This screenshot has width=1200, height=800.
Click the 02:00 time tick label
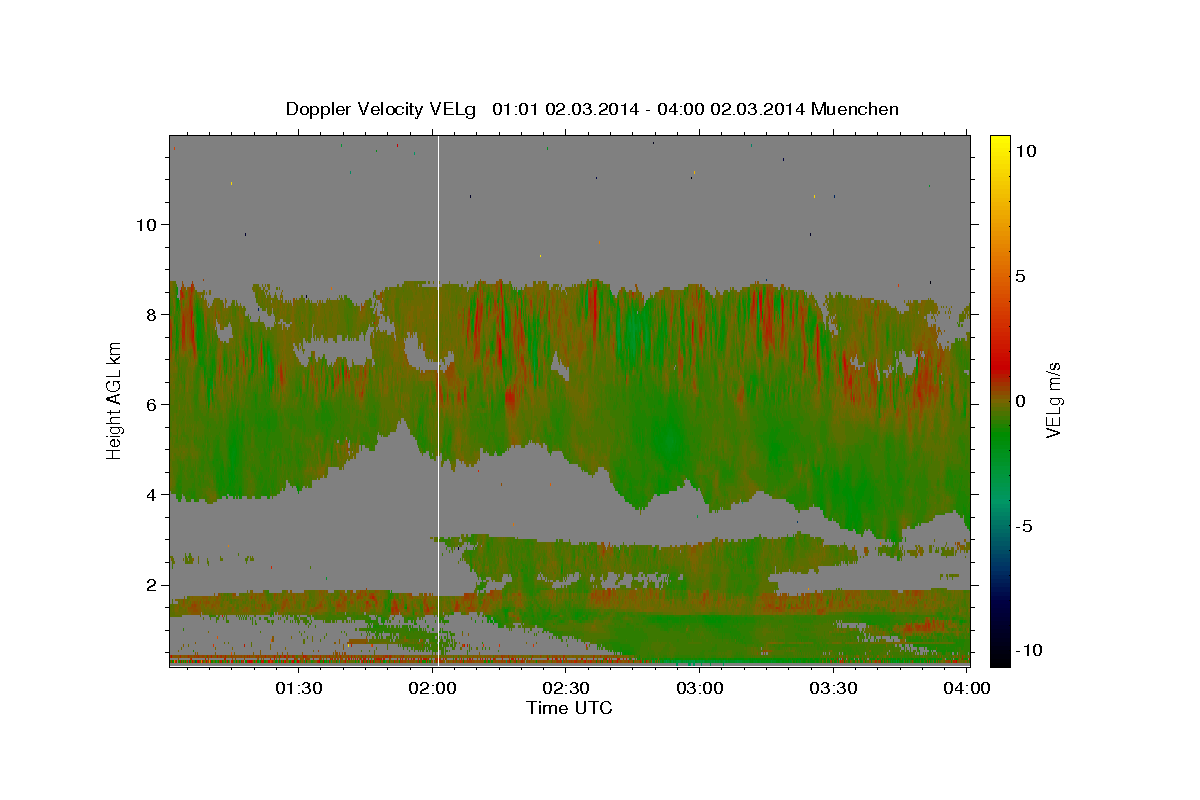(x=432, y=688)
